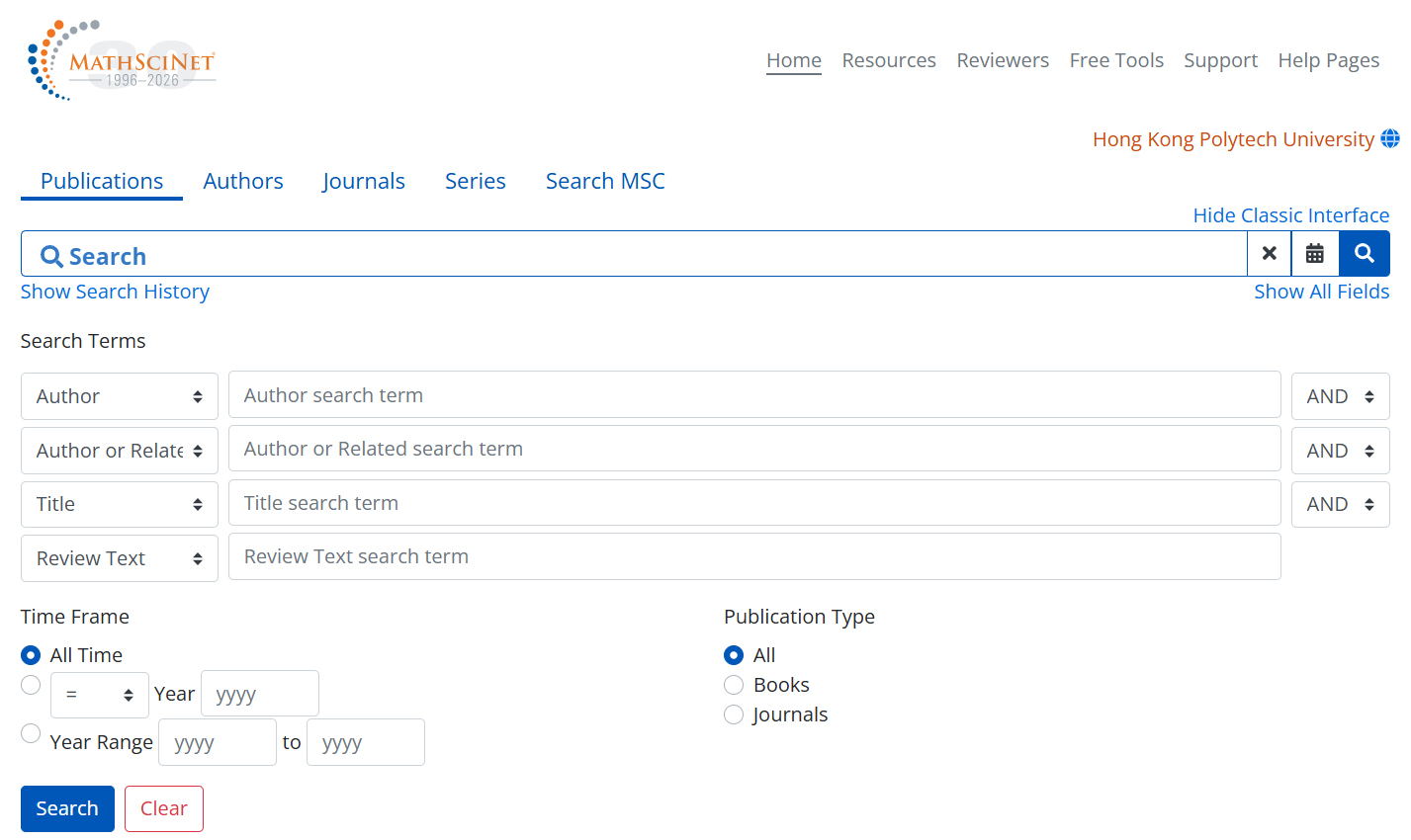Open the calendar date picker icon
This screenshot has height=840, width=1411.
pos(1314,254)
